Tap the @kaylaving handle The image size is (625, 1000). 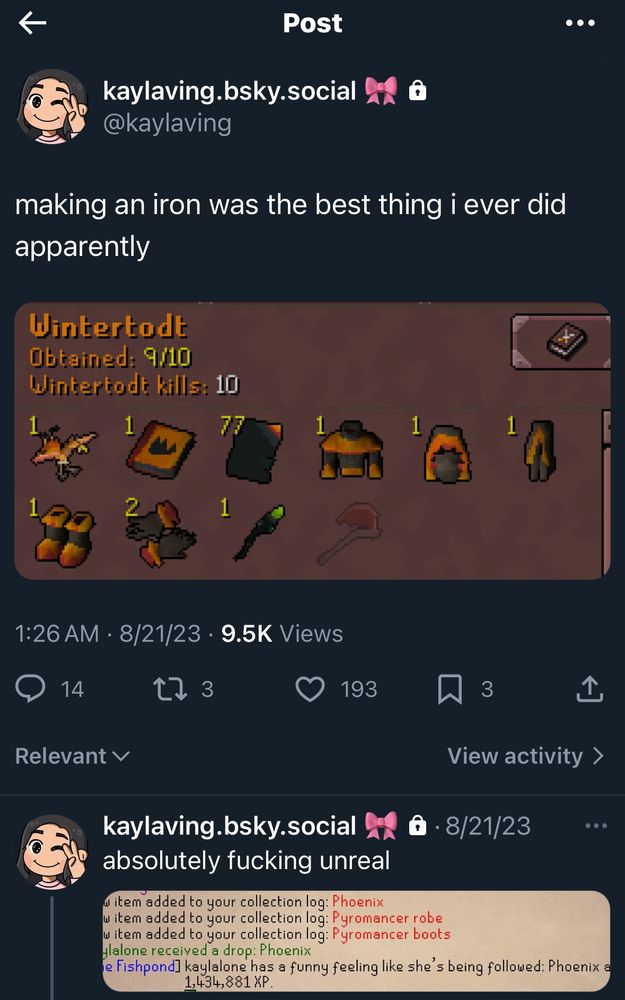tap(167, 122)
